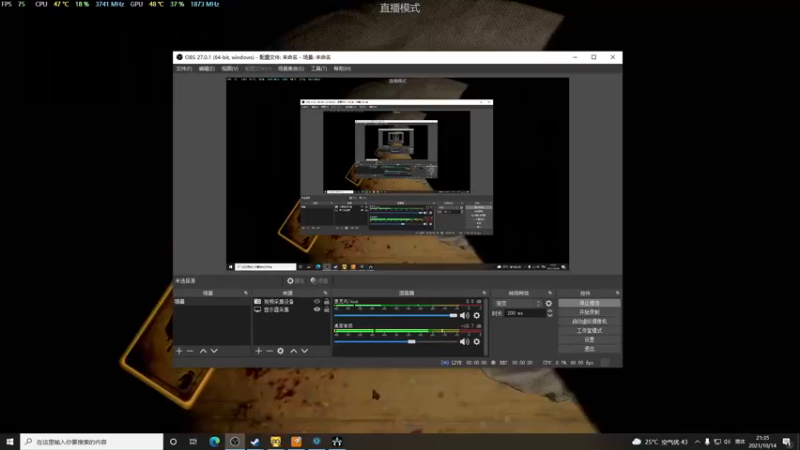
Task: Open the Windows Start menu
Action: tap(10, 441)
